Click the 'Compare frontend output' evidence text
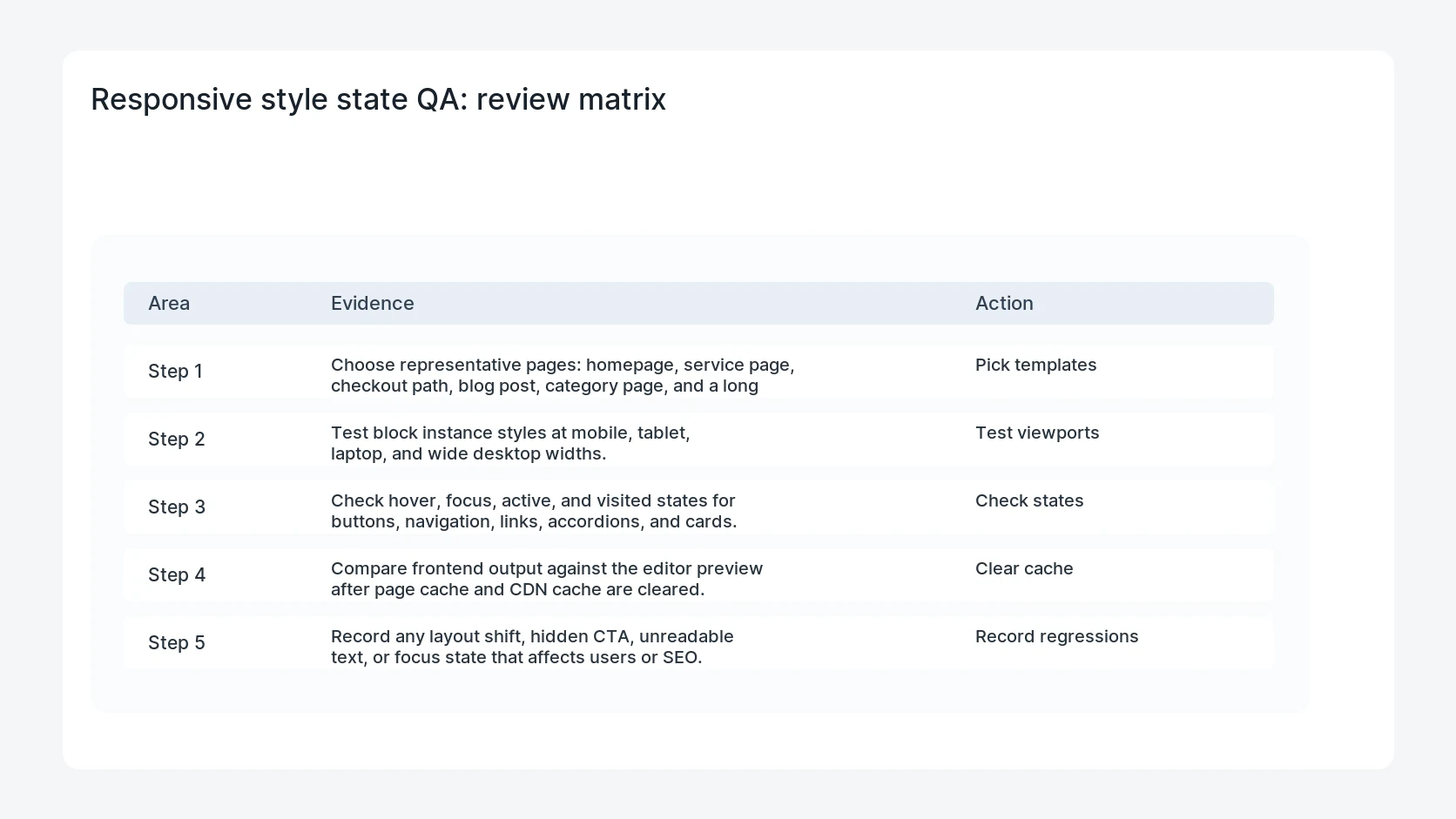Image resolution: width=1456 pixels, height=819 pixels. coord(547,579)
